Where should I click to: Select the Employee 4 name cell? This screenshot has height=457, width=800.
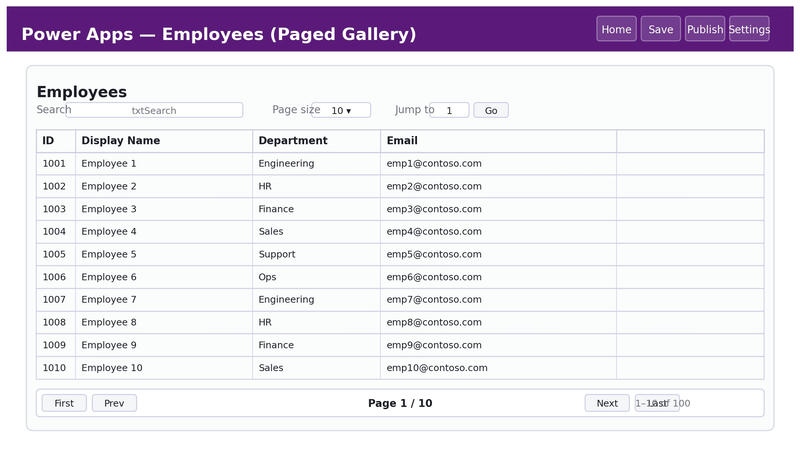coord(164,232)
